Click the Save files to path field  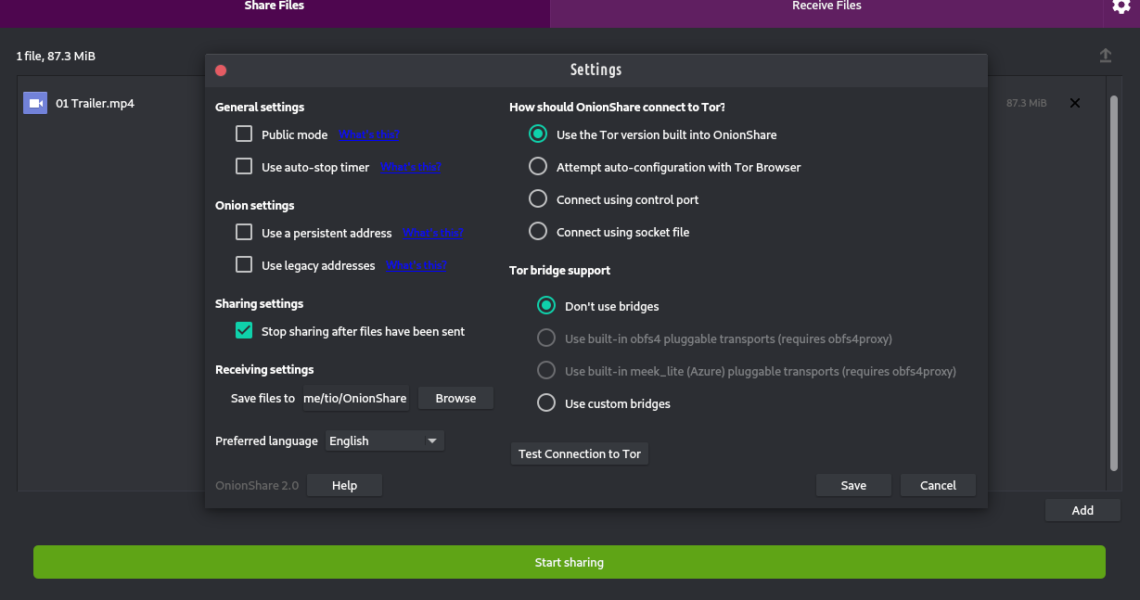355,398
